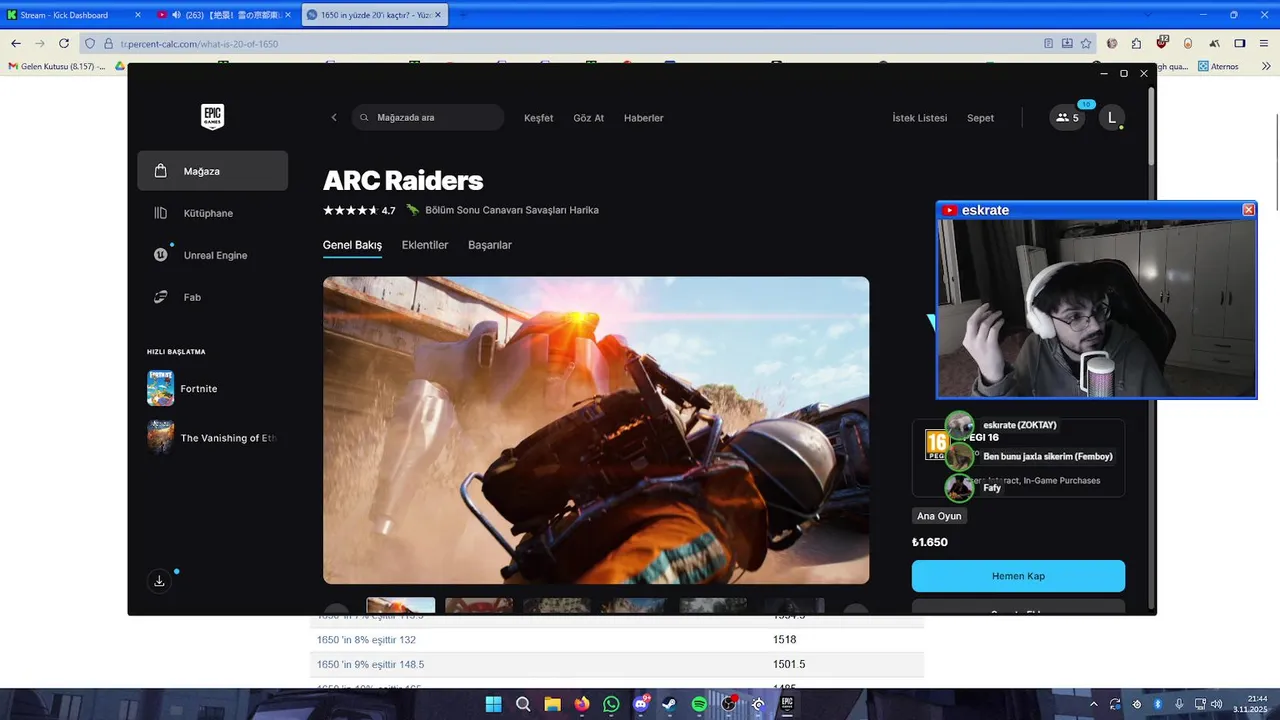1280x720 pixels.
Task: Select the first highlighted media thumbnail
Action: point(401,606)
